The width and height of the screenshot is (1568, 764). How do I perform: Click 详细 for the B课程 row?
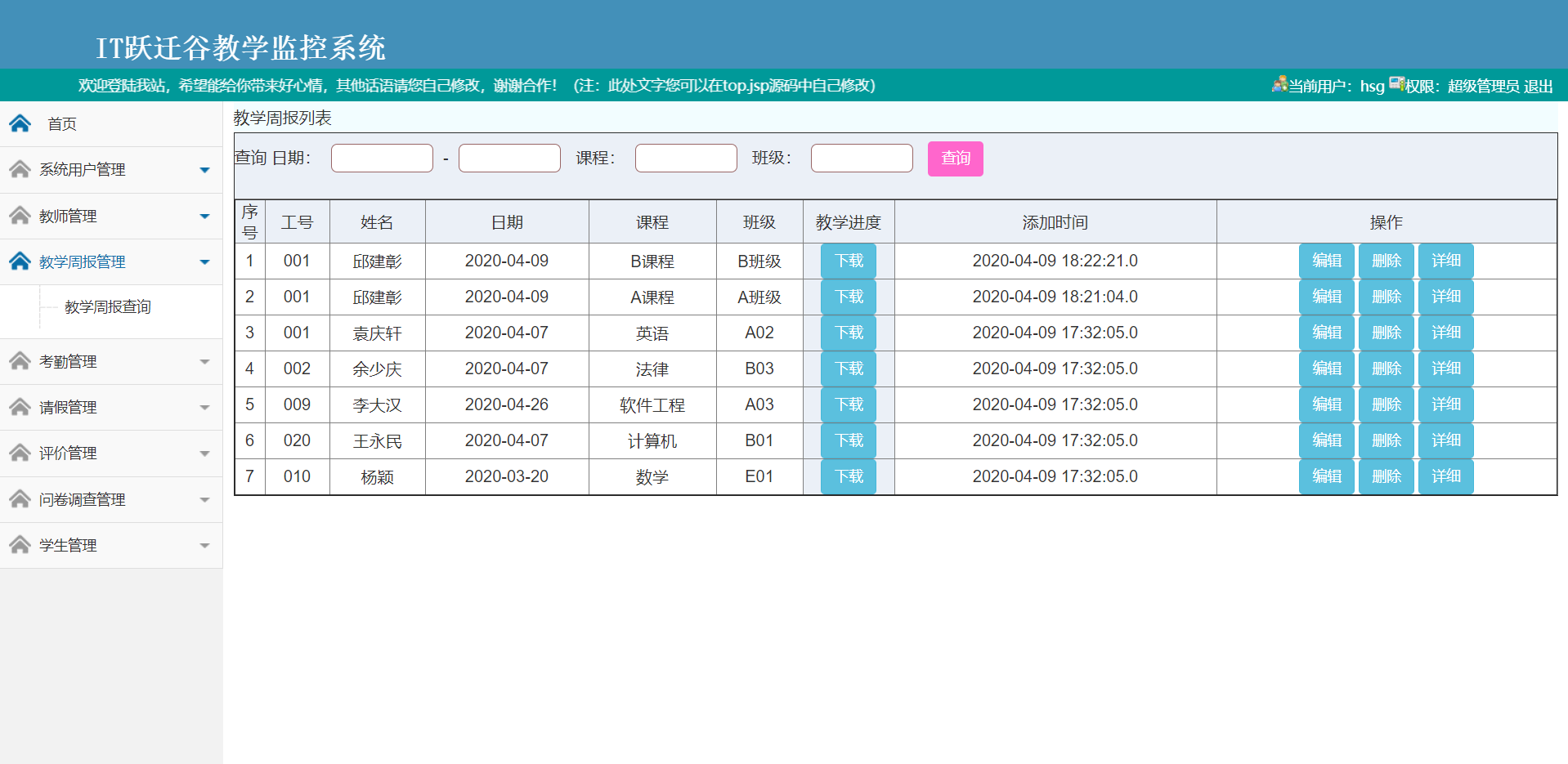tap(1446, 261)
